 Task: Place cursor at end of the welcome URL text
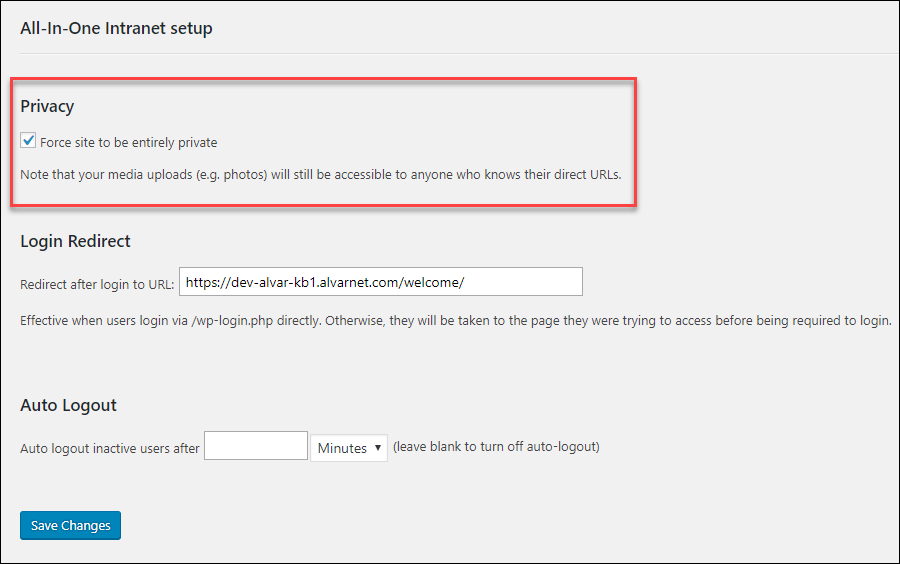click(x=464, y=282)
